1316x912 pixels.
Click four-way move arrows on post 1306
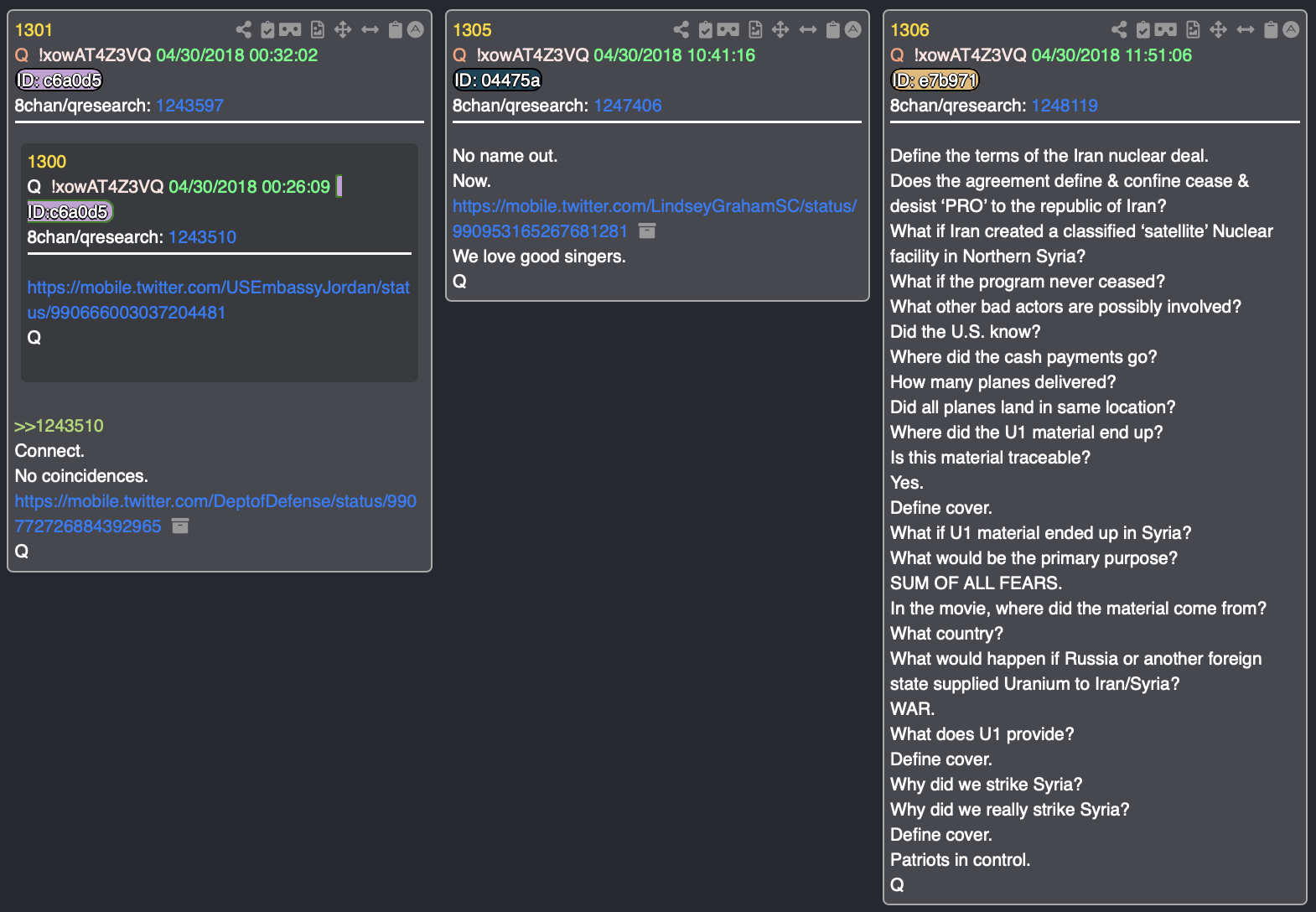point(1219,30)
